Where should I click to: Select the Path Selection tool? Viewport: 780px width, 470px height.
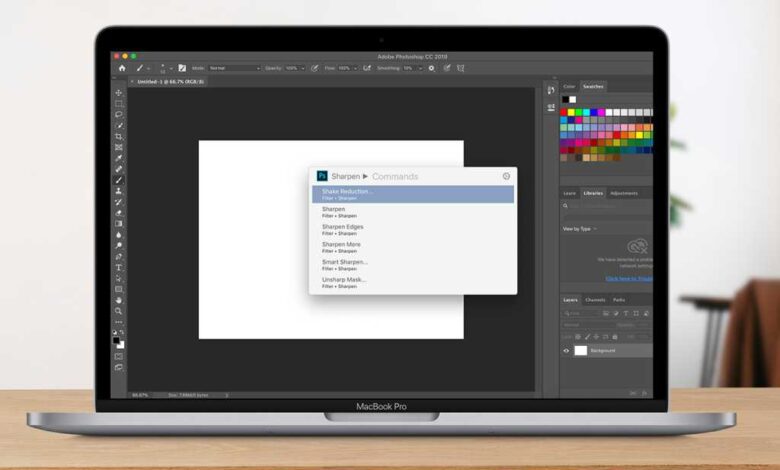[118, 279]
